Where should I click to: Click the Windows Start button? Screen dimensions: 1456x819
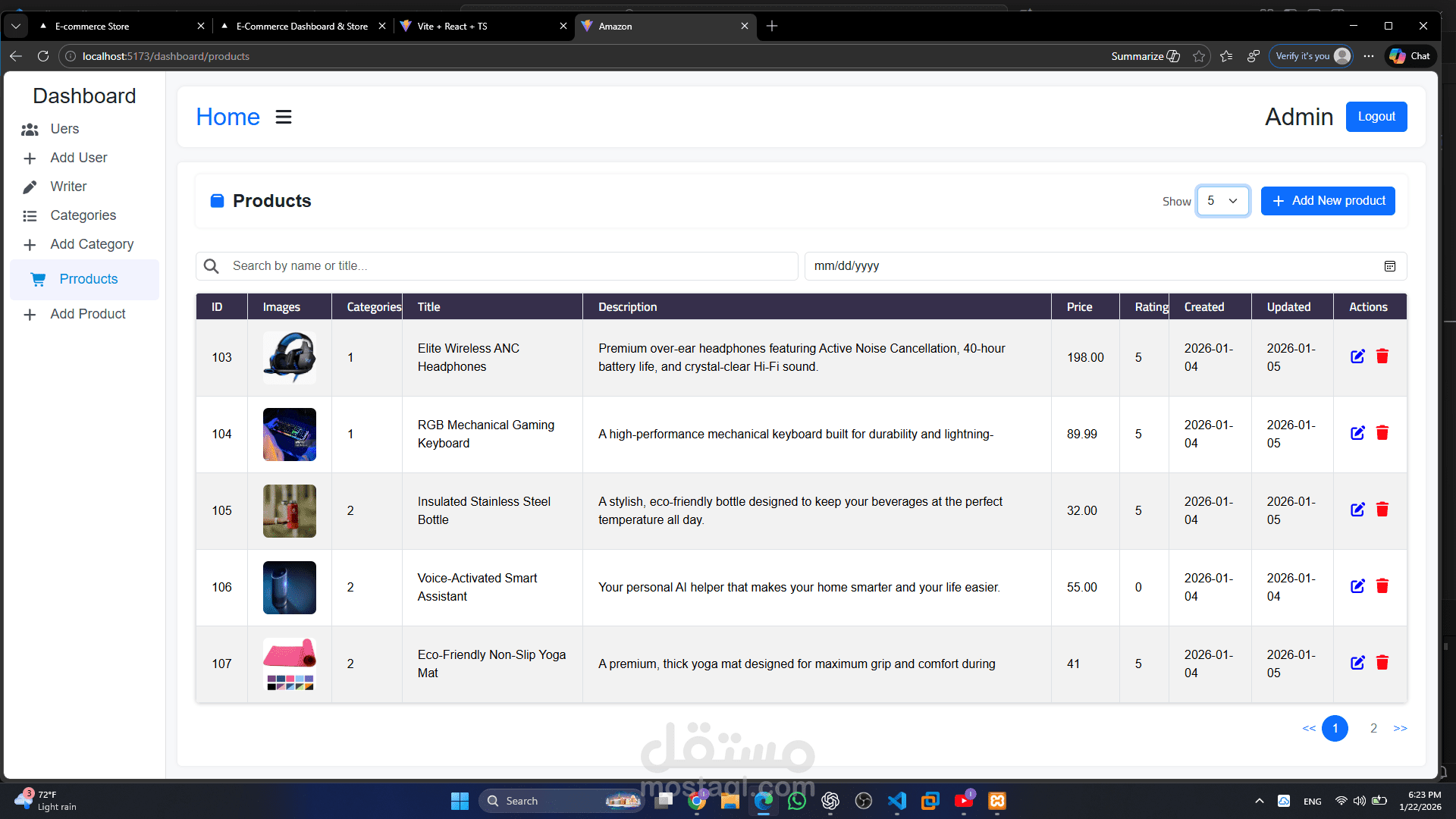point(460,801)
